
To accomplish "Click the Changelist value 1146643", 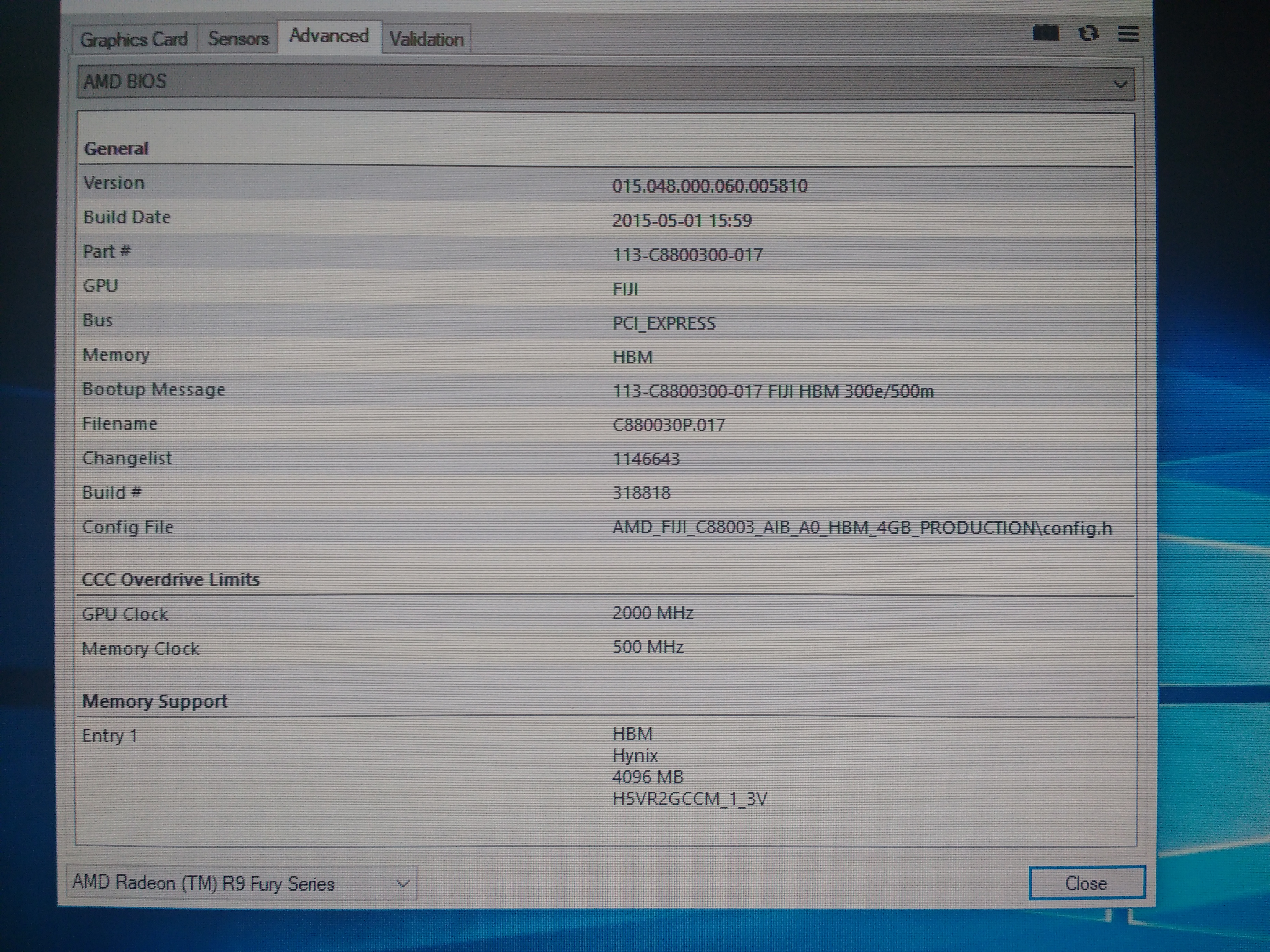I will pos(647,459).
